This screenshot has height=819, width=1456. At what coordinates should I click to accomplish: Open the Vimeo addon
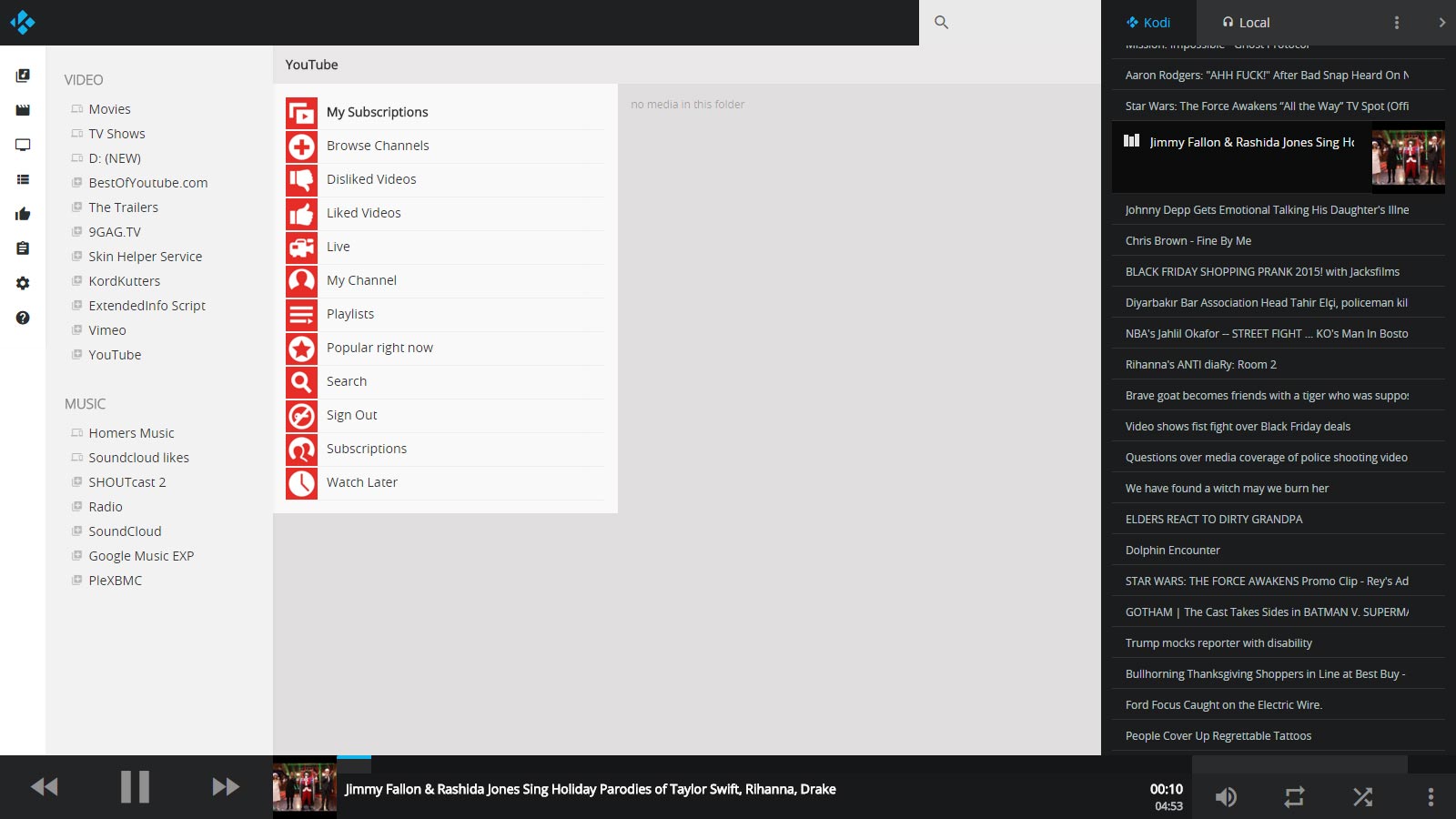[x=107, y=330]
